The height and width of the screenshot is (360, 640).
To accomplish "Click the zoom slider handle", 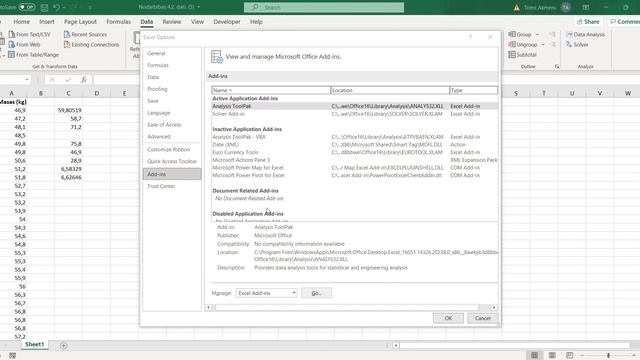I will coord(608,356).
